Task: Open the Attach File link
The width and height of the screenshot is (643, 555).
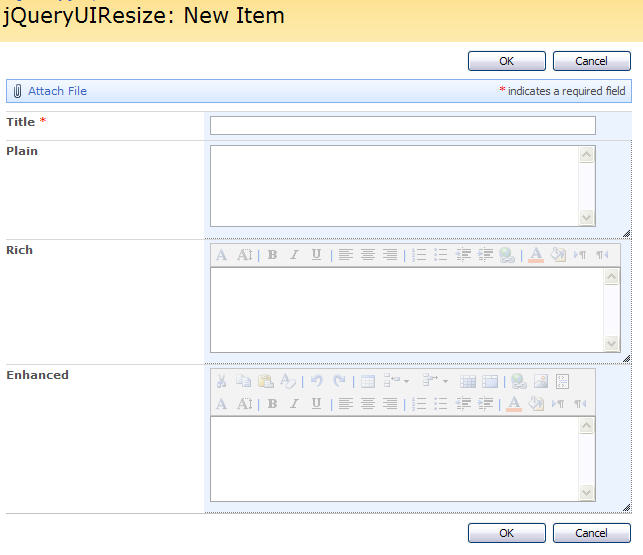Action: point(57,91)
